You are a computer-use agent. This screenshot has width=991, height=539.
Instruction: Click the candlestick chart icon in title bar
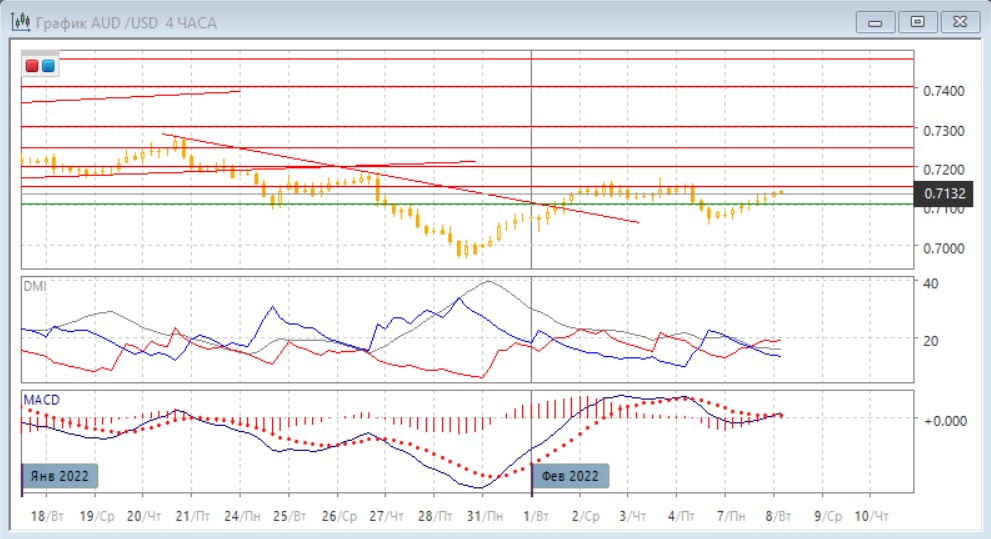(x=19, y=20)
